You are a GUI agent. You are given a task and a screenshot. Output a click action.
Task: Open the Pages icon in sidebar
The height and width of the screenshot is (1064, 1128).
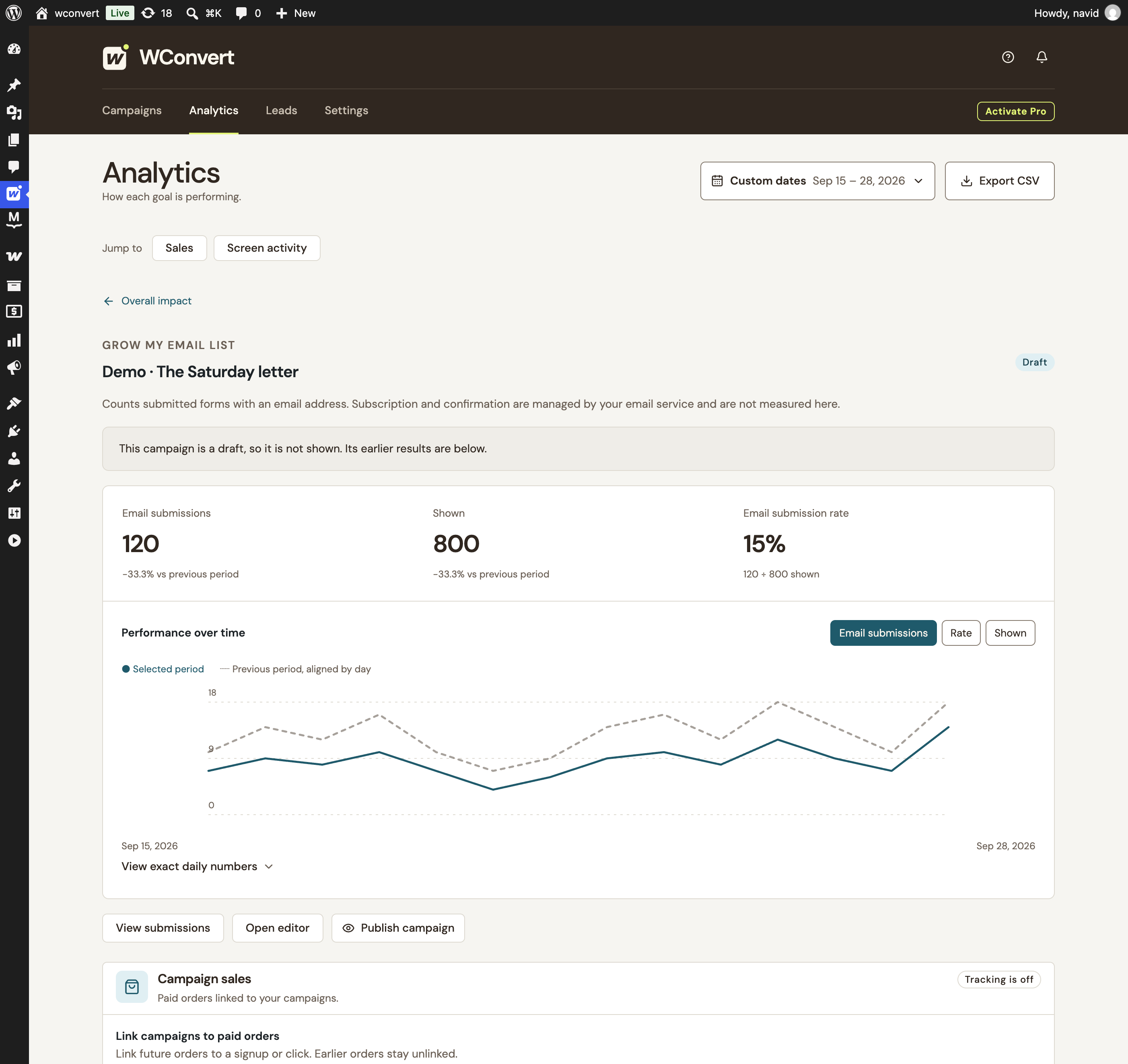[x=14, y=140]
